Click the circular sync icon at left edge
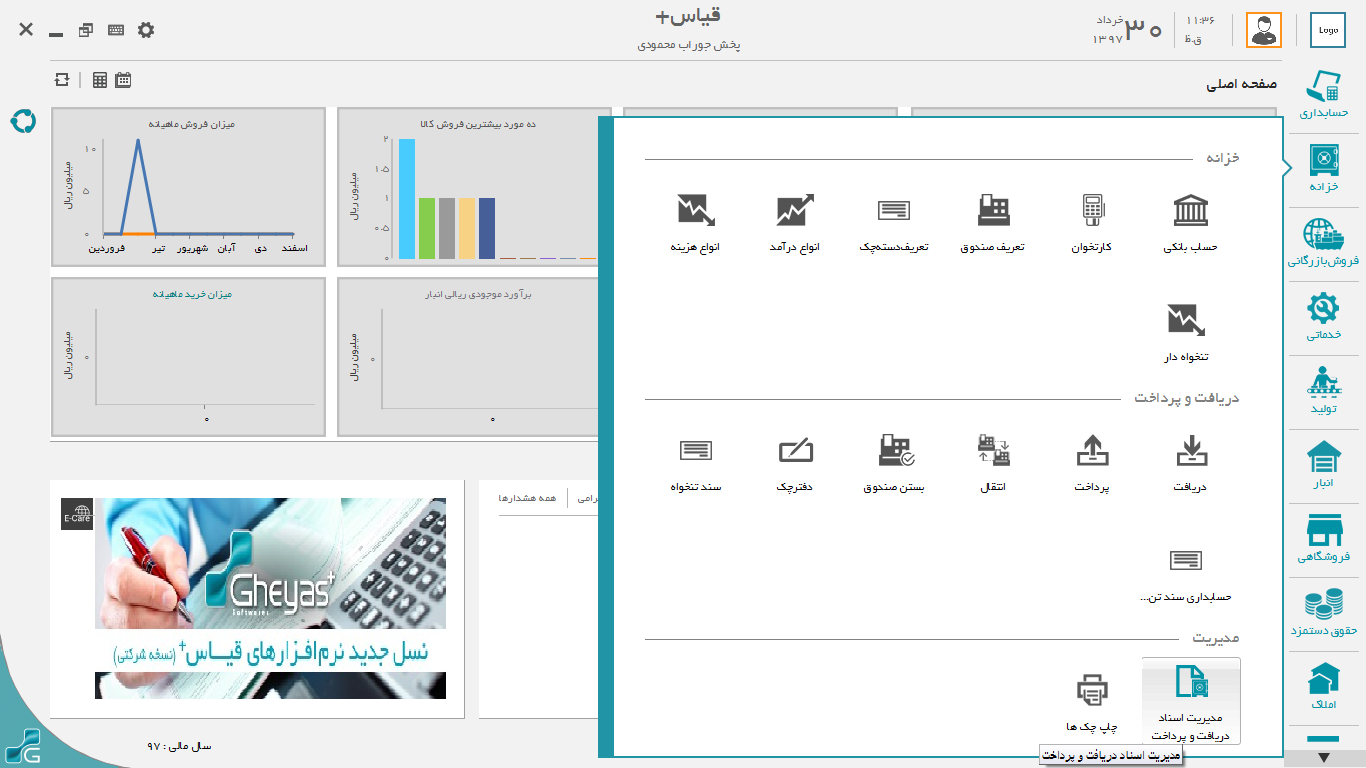The width and height of the screenshot is (1366, 768). [22, 121]
